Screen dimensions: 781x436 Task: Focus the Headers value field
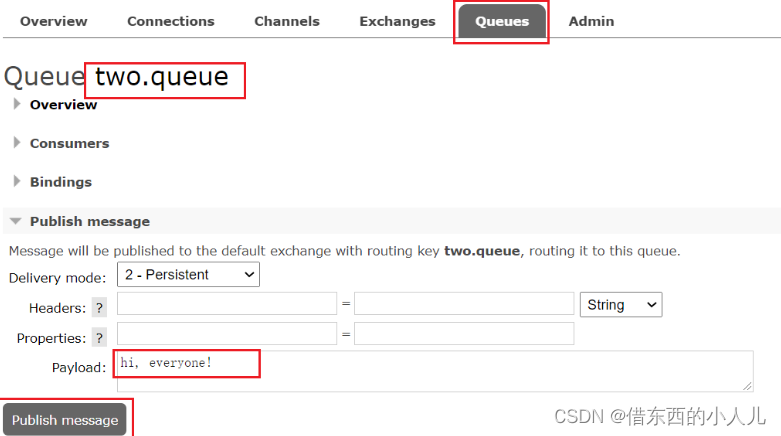point(464,303)
